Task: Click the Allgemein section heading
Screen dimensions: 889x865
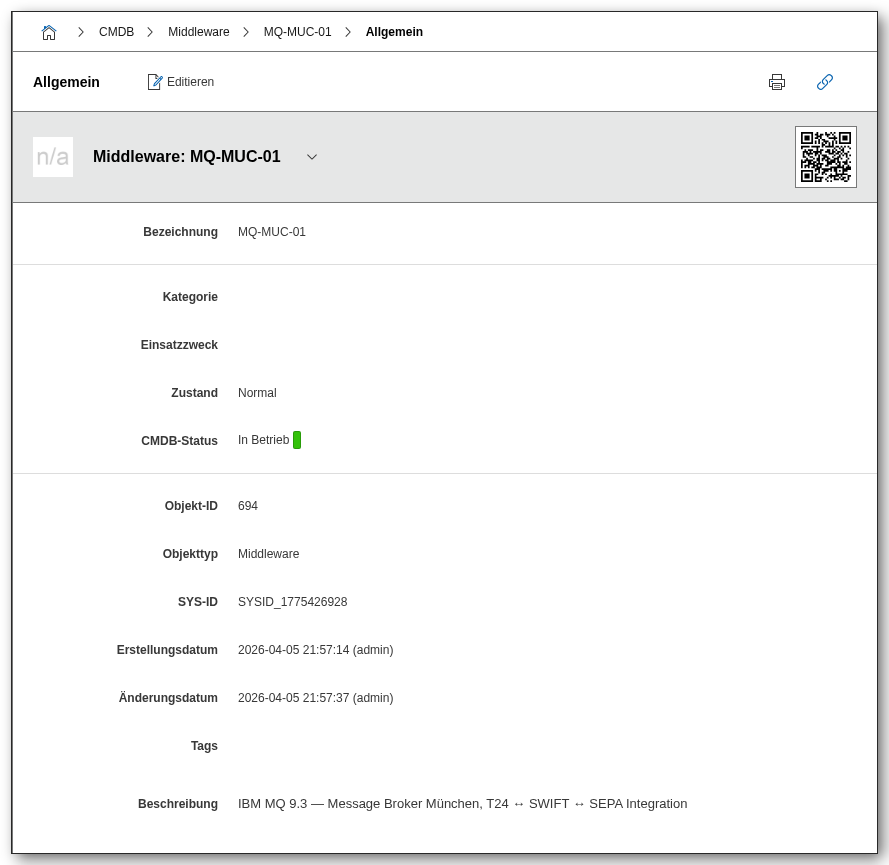Action: coord(66,82)
